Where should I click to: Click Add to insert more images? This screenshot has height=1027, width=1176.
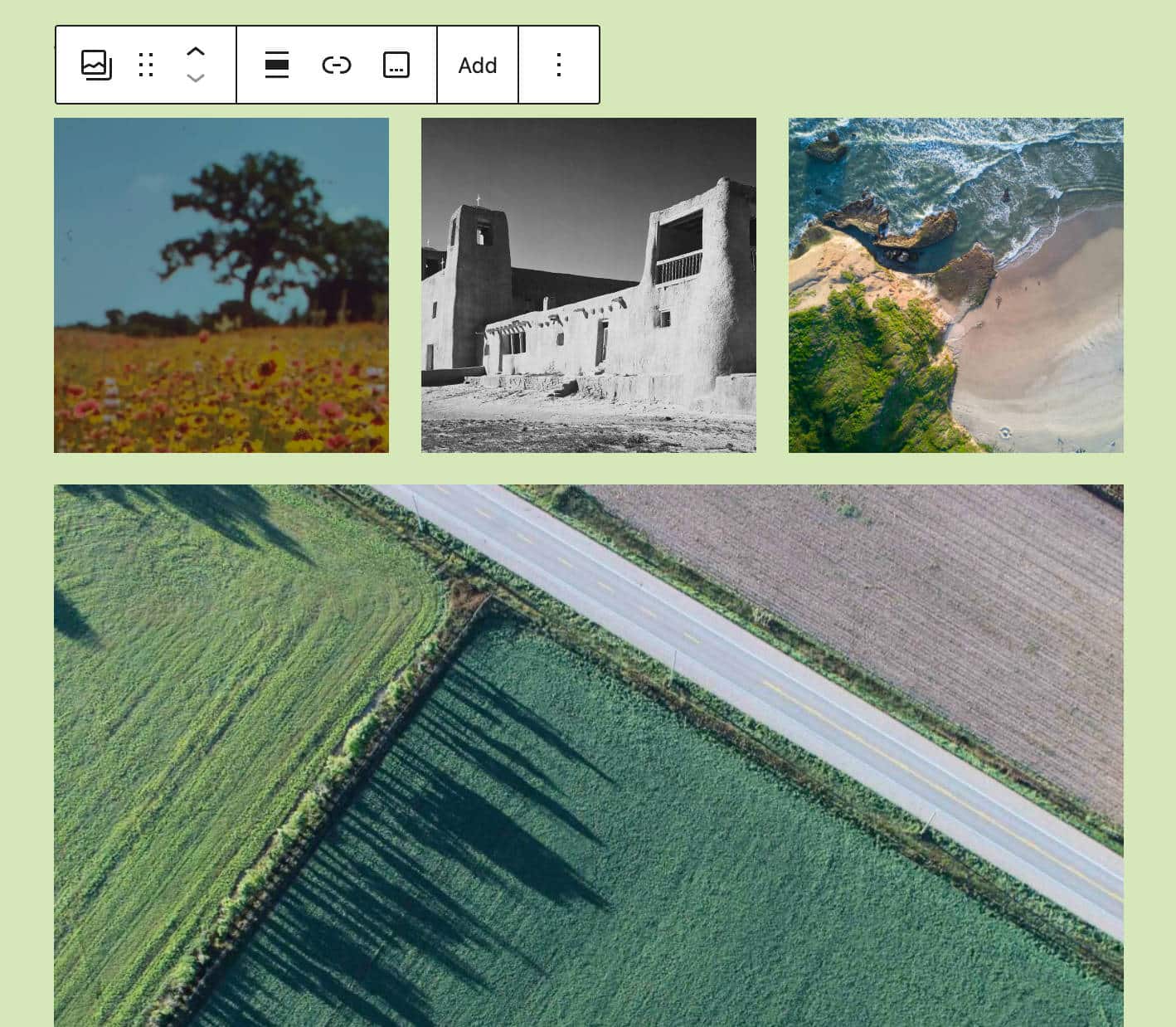[x=477, y=65]
